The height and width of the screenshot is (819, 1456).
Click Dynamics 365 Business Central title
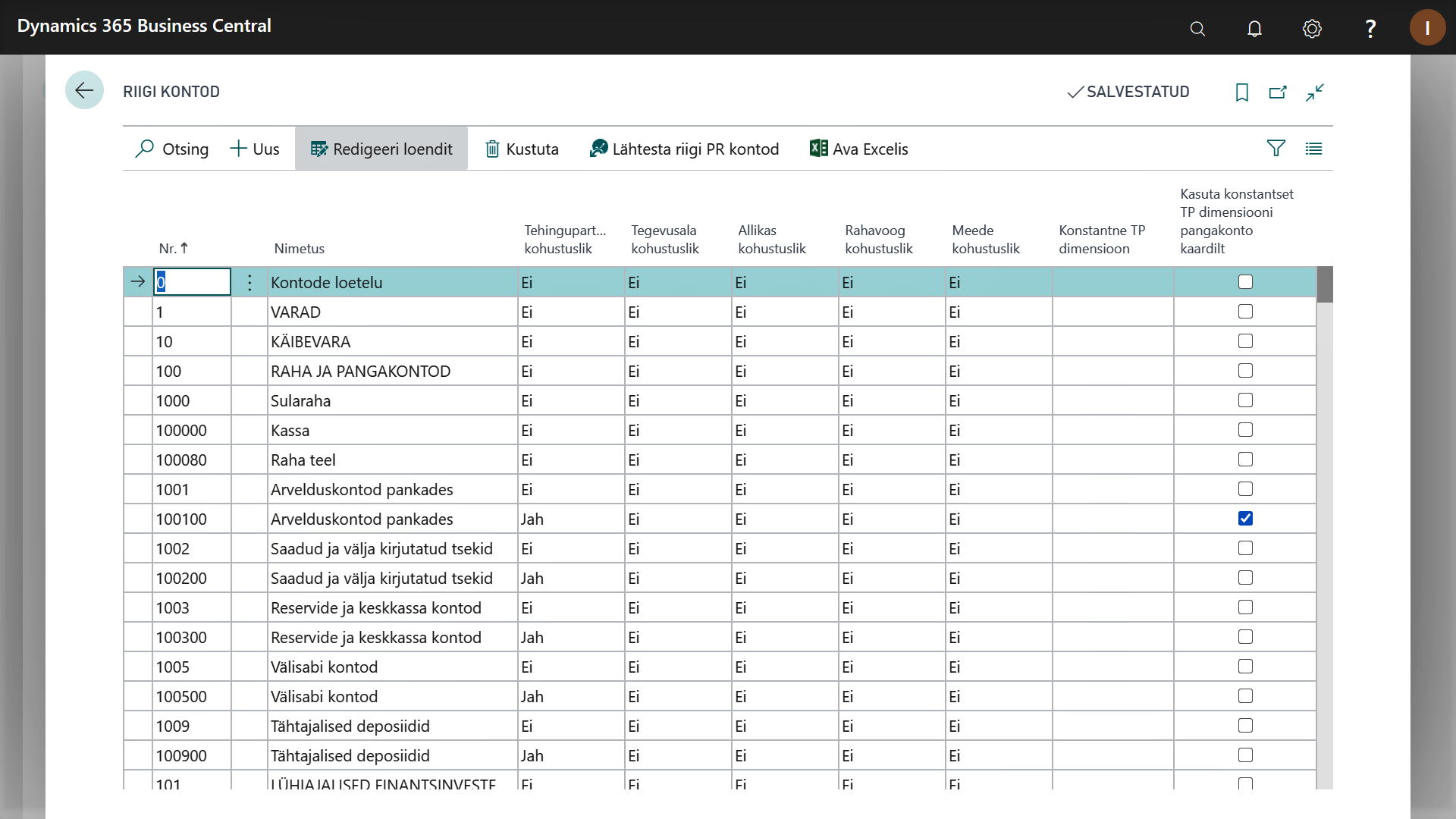(144, 26)
